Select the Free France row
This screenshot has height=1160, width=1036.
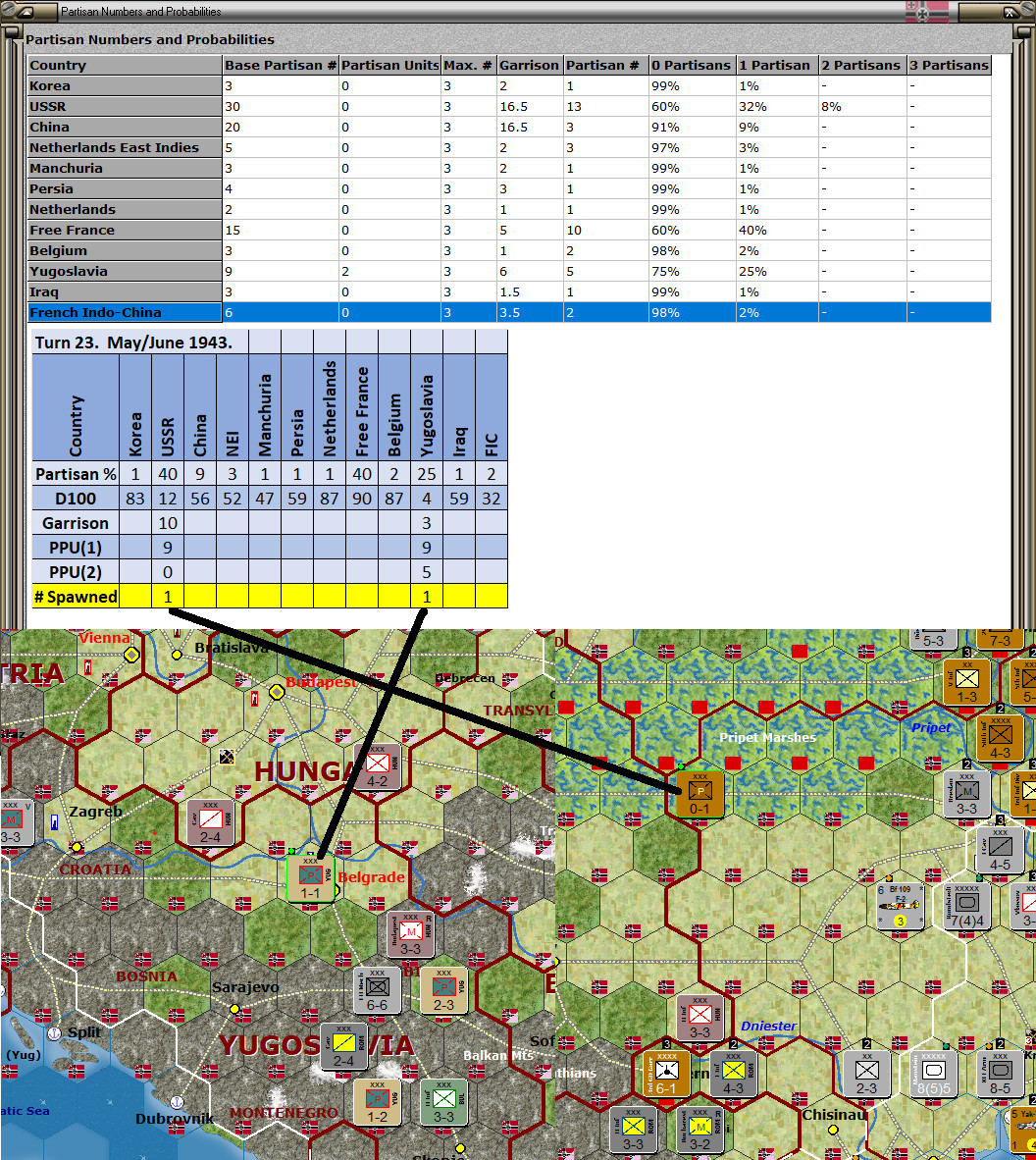[509, 230]
